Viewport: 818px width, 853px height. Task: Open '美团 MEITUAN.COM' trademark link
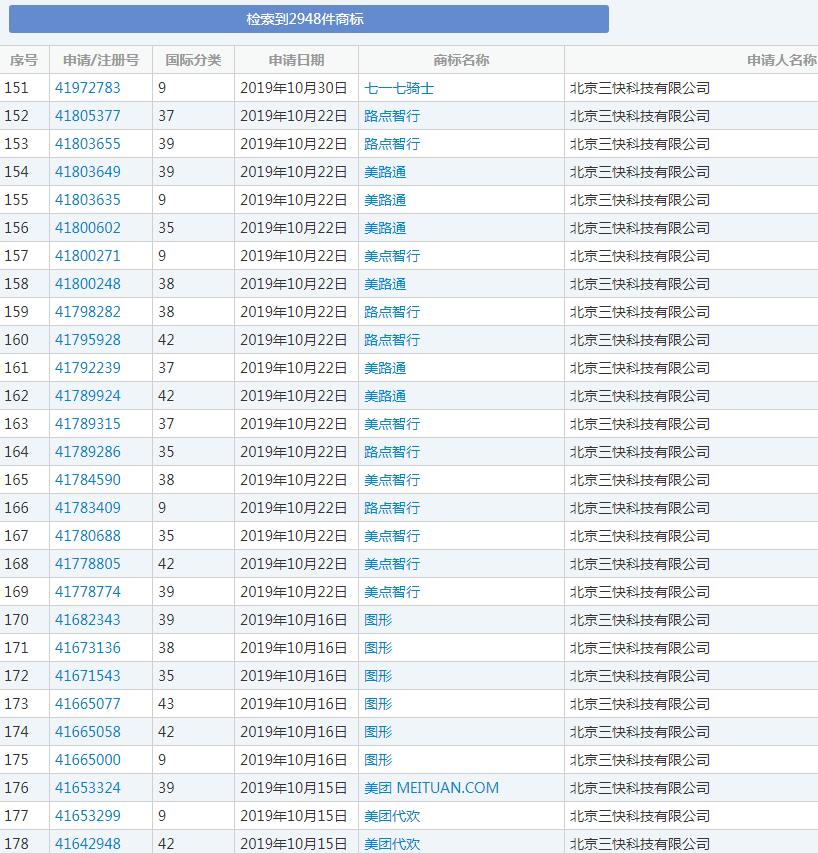431,788
